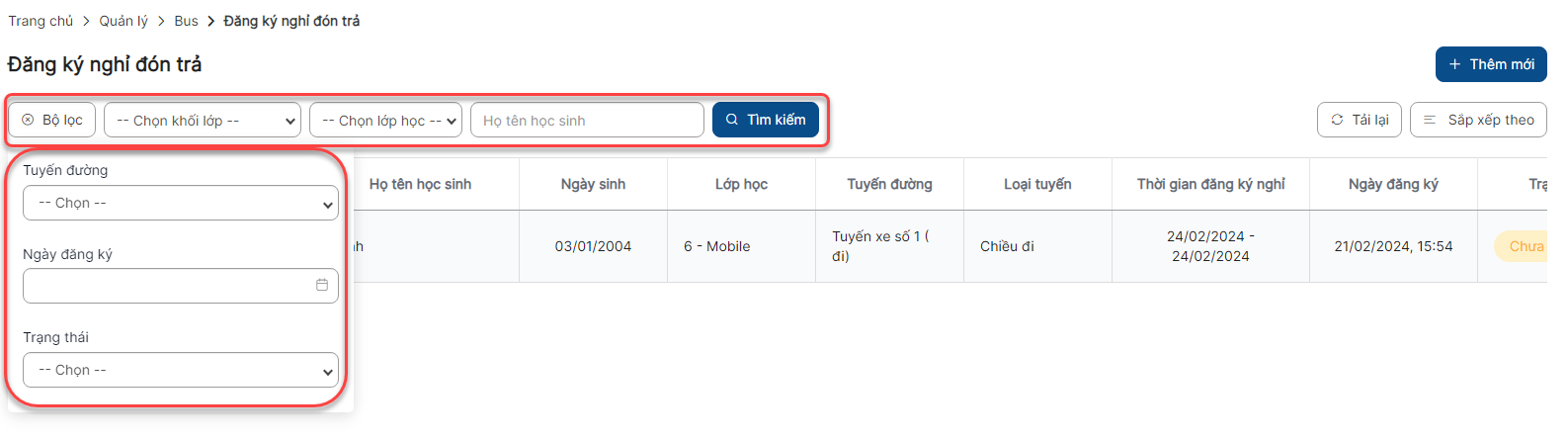Click the Tải lại reload button
The height and width of the screenshot is (442, 1568).
(x=1359, y=120)
